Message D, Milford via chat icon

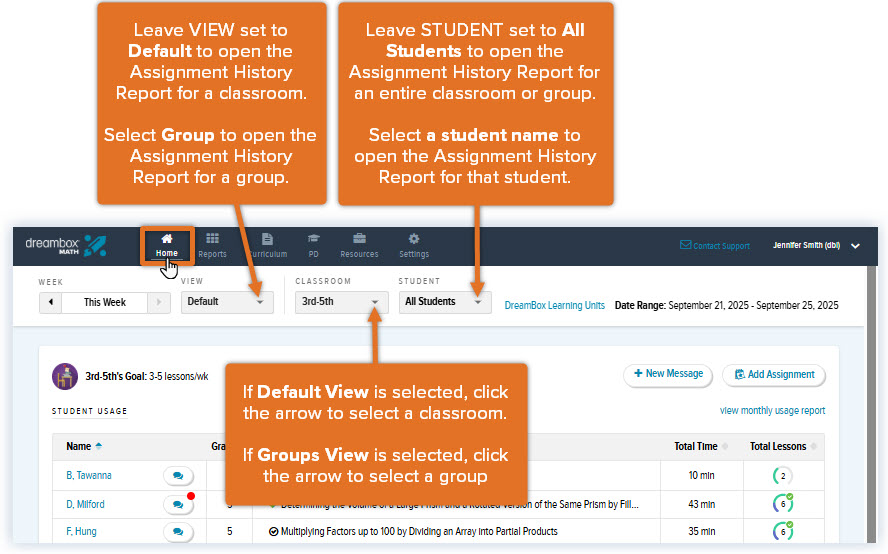pos(178,504)
